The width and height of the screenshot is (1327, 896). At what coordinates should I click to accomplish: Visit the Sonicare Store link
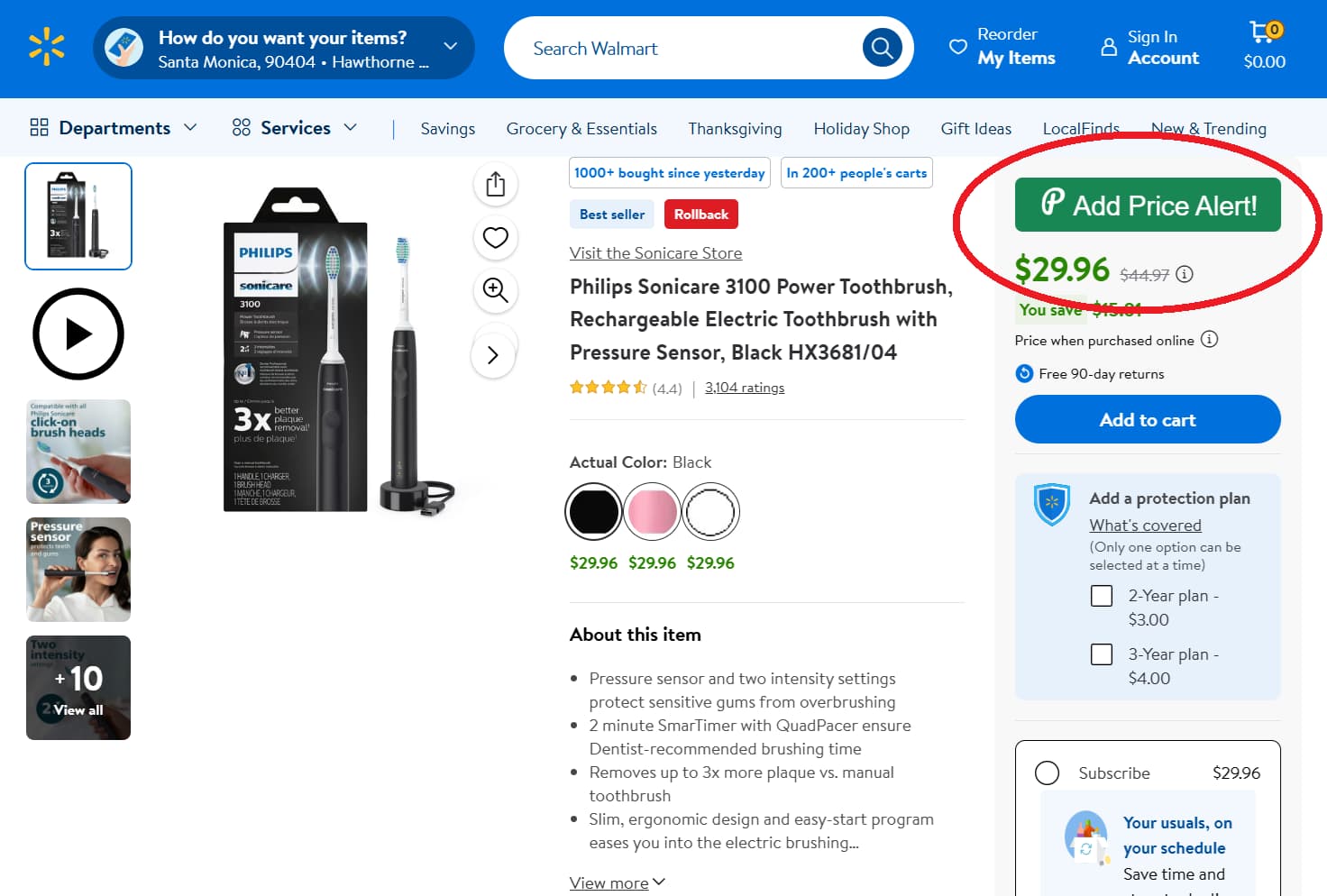[655, 253]
